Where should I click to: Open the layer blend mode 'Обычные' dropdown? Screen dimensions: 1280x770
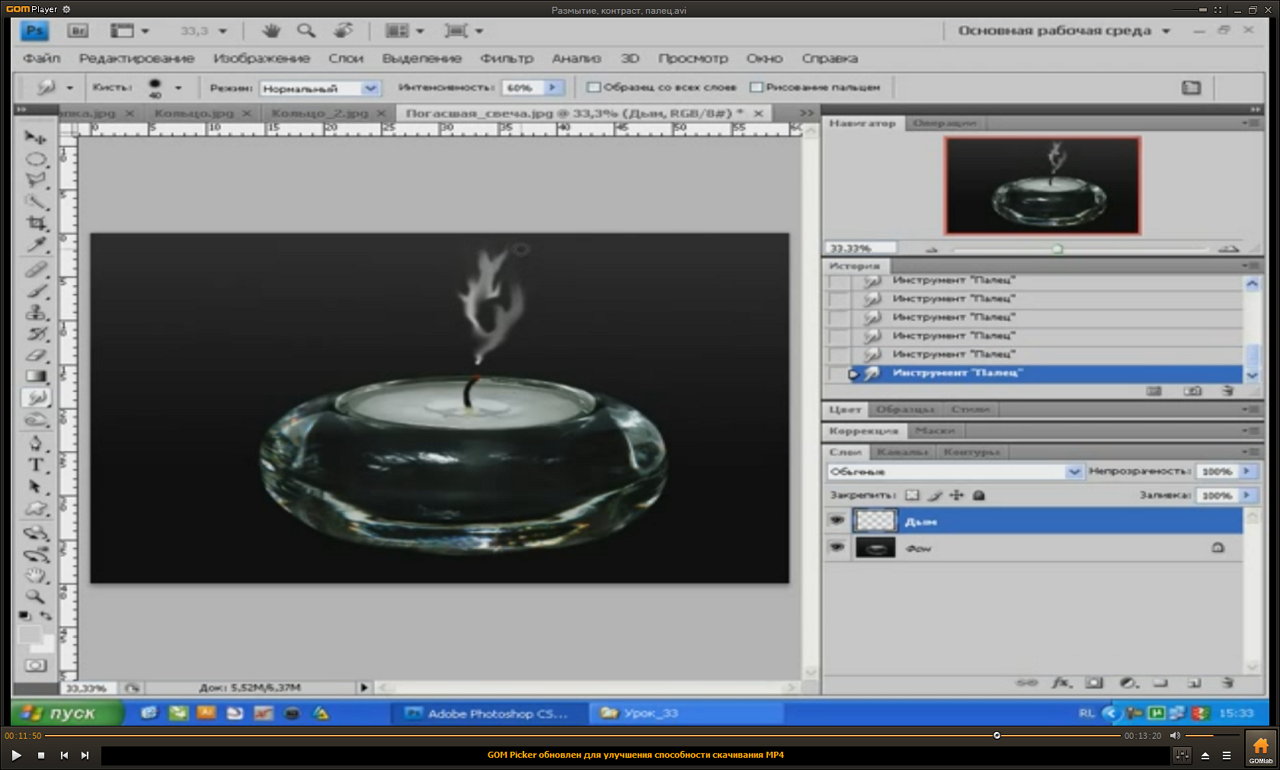(x=955, y=471)
